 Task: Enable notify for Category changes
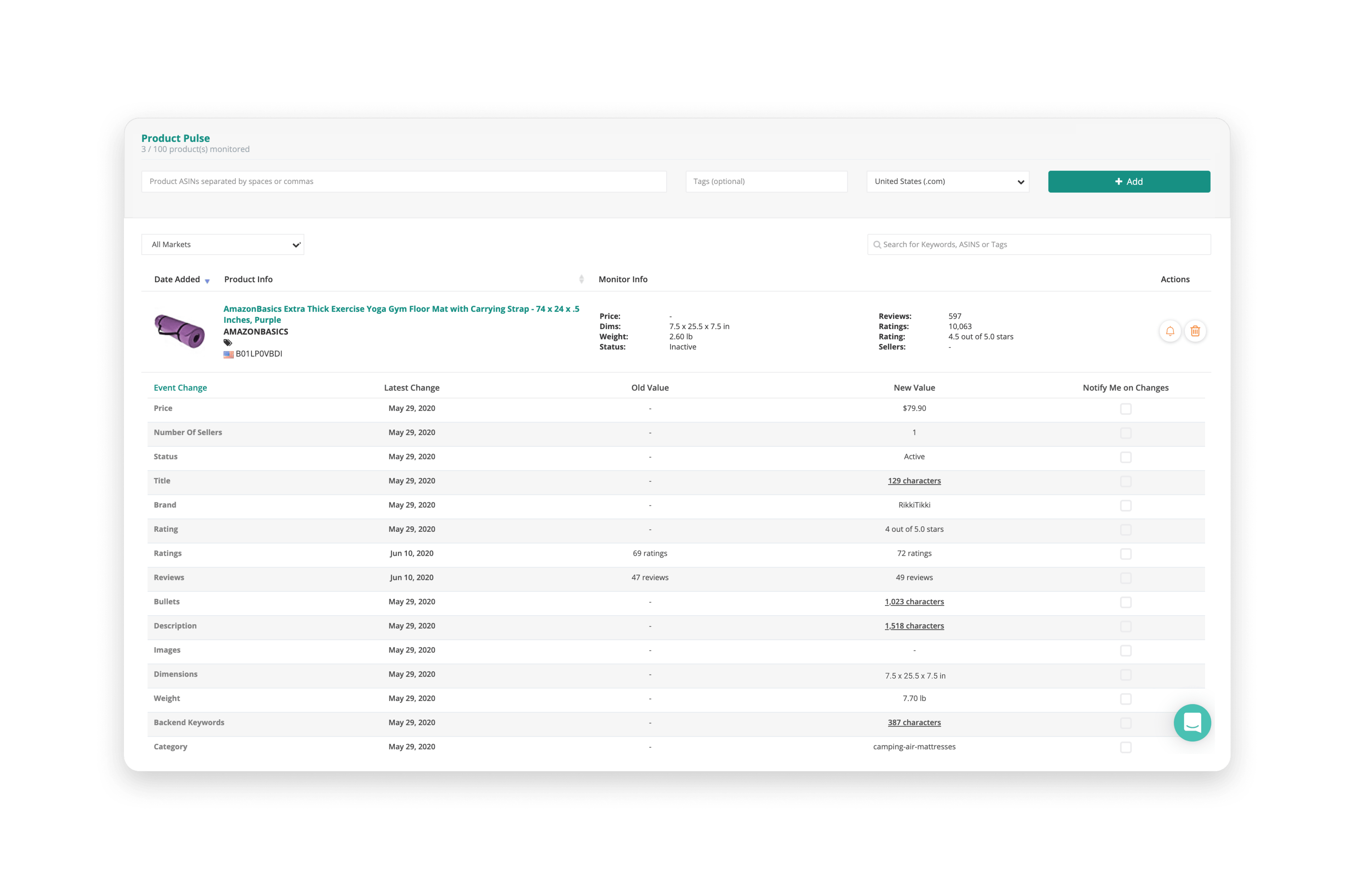point(1126,747)
